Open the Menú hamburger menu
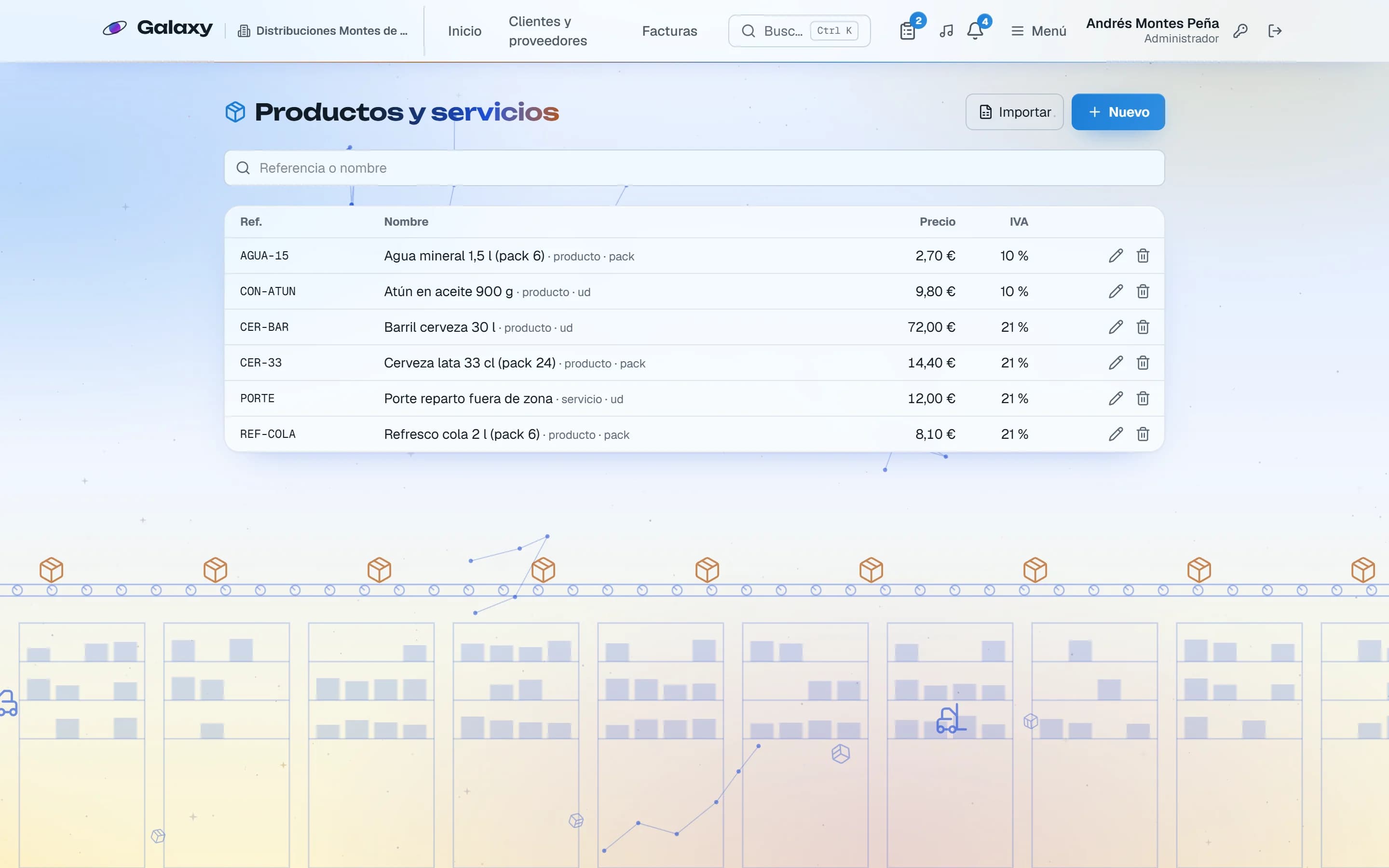The width and height of the screenshot is (1389, 868). (x=1038, y=30)
